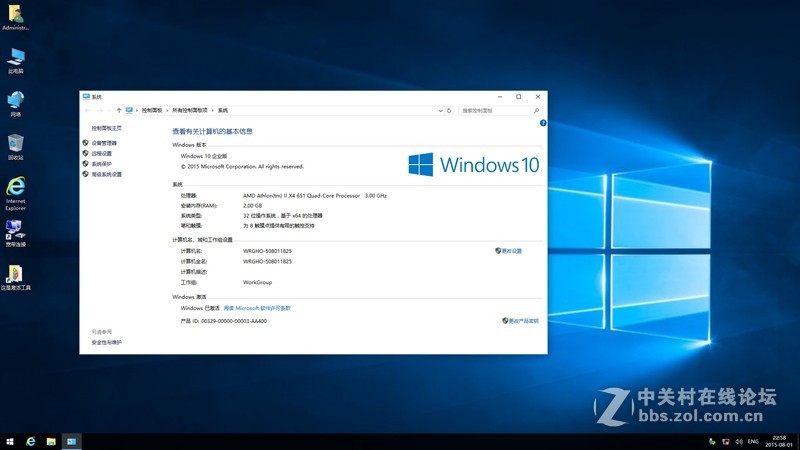The image size is (800, 450).
Task: Click the WorkGroup value
Action: click(x=258, y=282)
